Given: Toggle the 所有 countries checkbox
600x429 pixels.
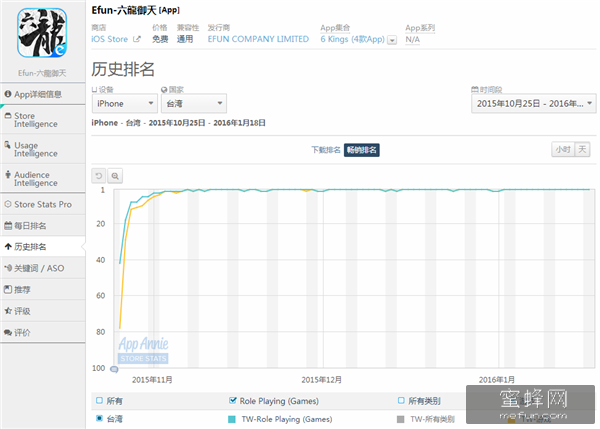Looking at the screenshot, I should (99, 400).
